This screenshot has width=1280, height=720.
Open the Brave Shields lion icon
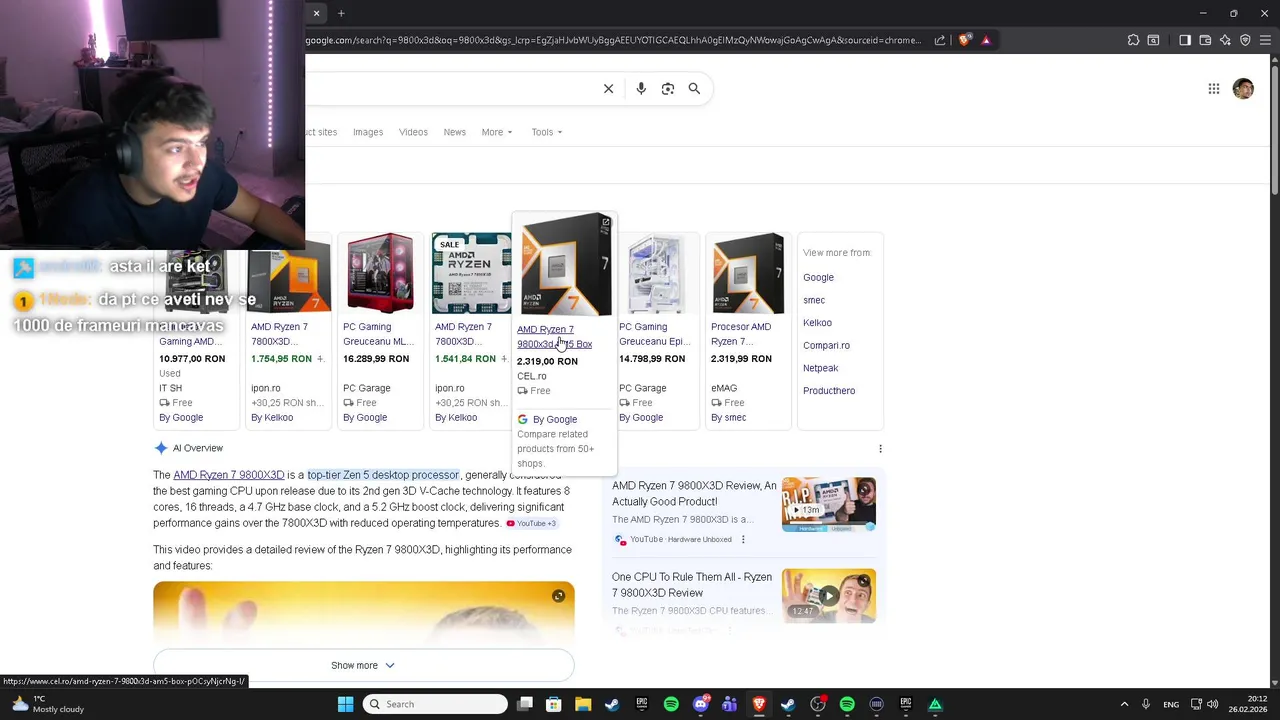[964, 40]
